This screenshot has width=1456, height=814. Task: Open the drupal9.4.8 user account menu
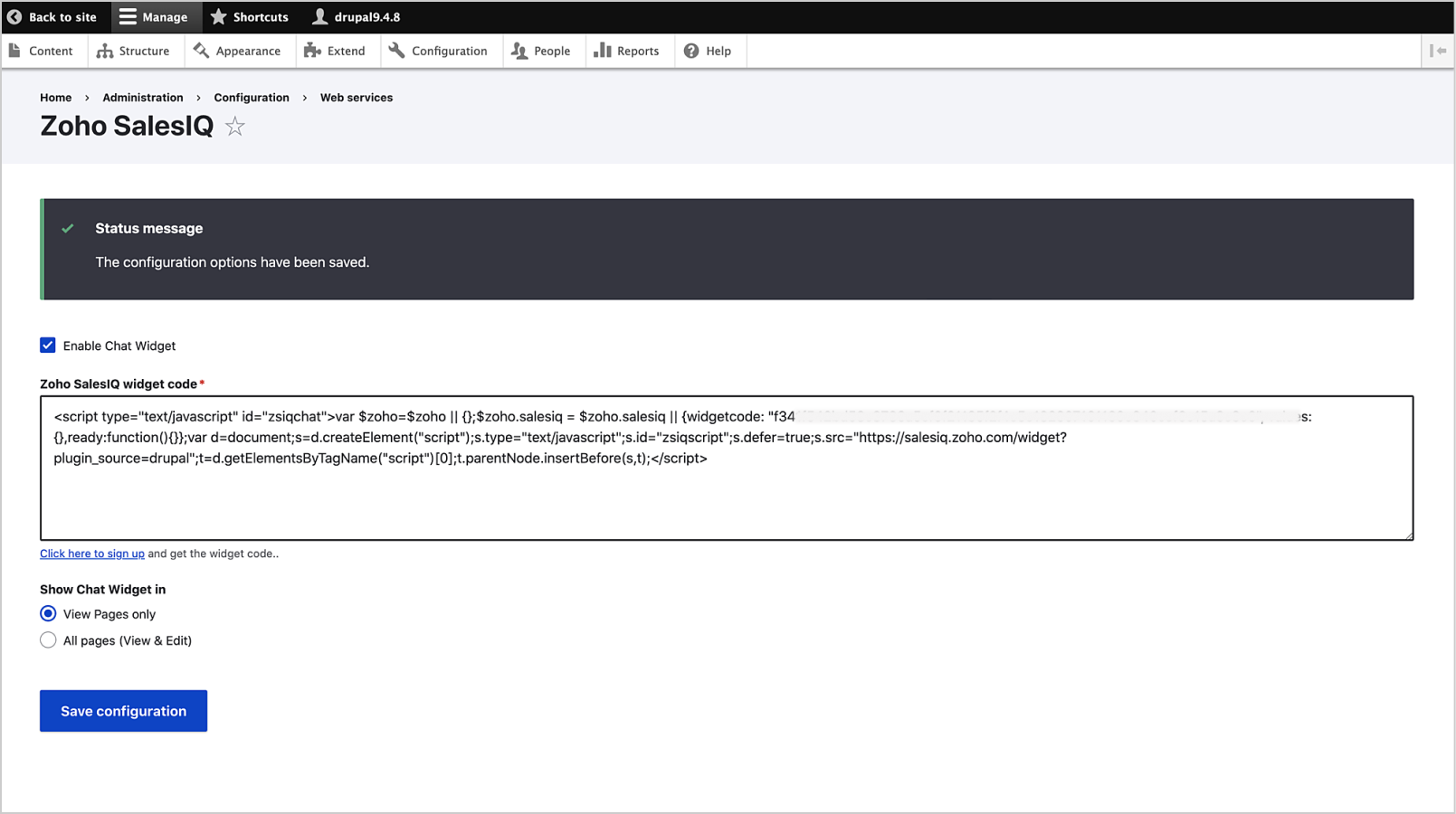(356, 17)
